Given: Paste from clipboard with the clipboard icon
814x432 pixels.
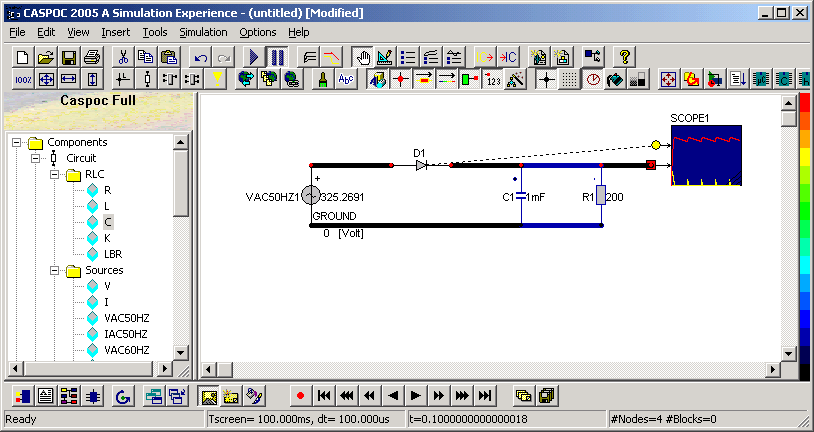Looking at the screenshot, I should click(169, 57).
